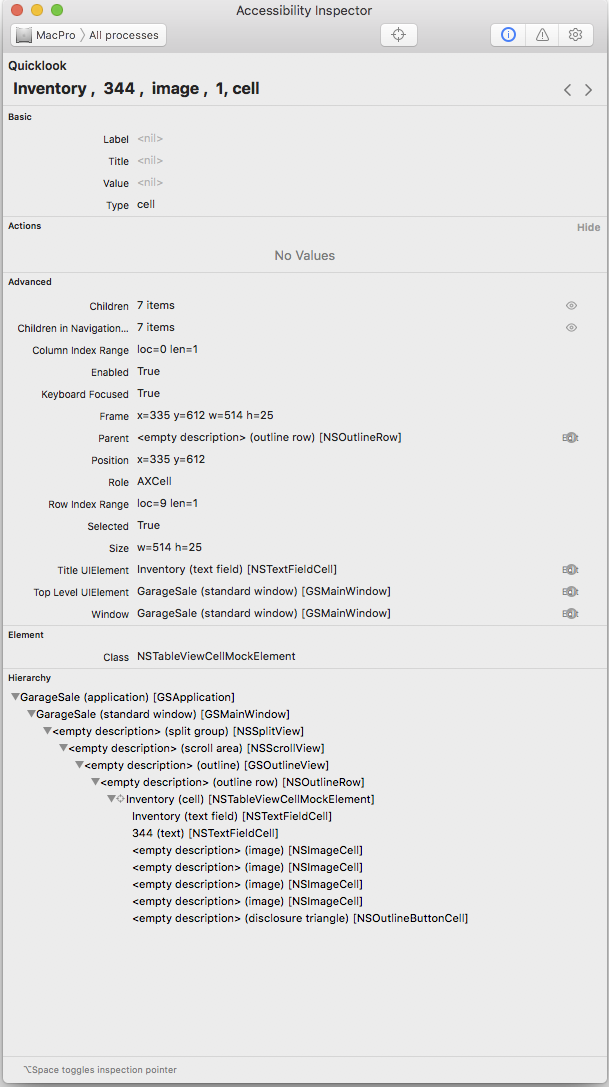
Task: Switch to the Inspection info tab
Action: tap(508, 34)
